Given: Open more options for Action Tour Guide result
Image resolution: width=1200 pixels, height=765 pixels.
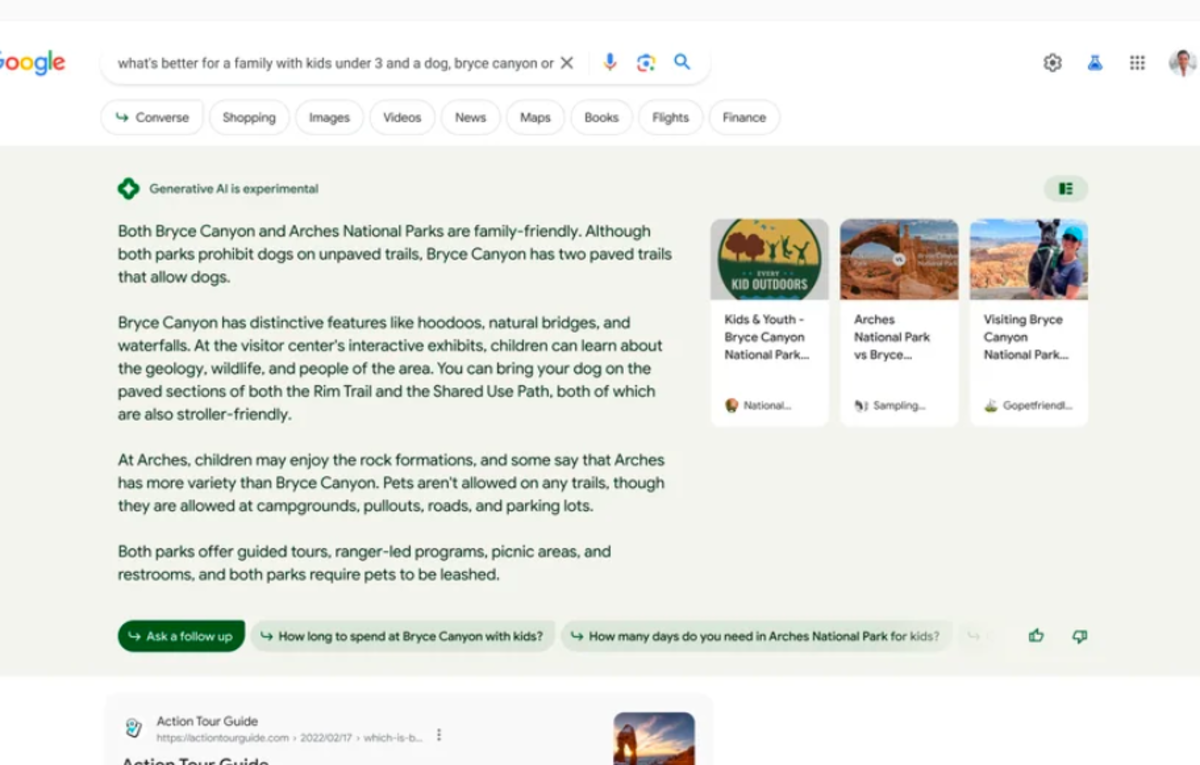Looking at the screenshot, I should coord(438,735).
